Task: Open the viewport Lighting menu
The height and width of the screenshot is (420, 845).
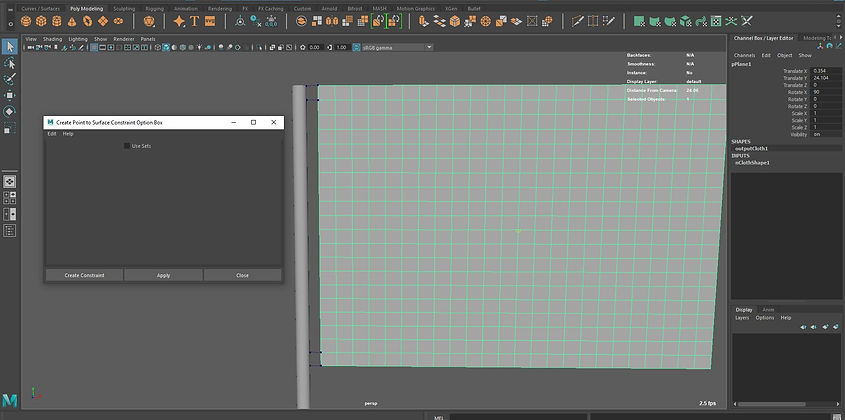Action: point(78,39)
